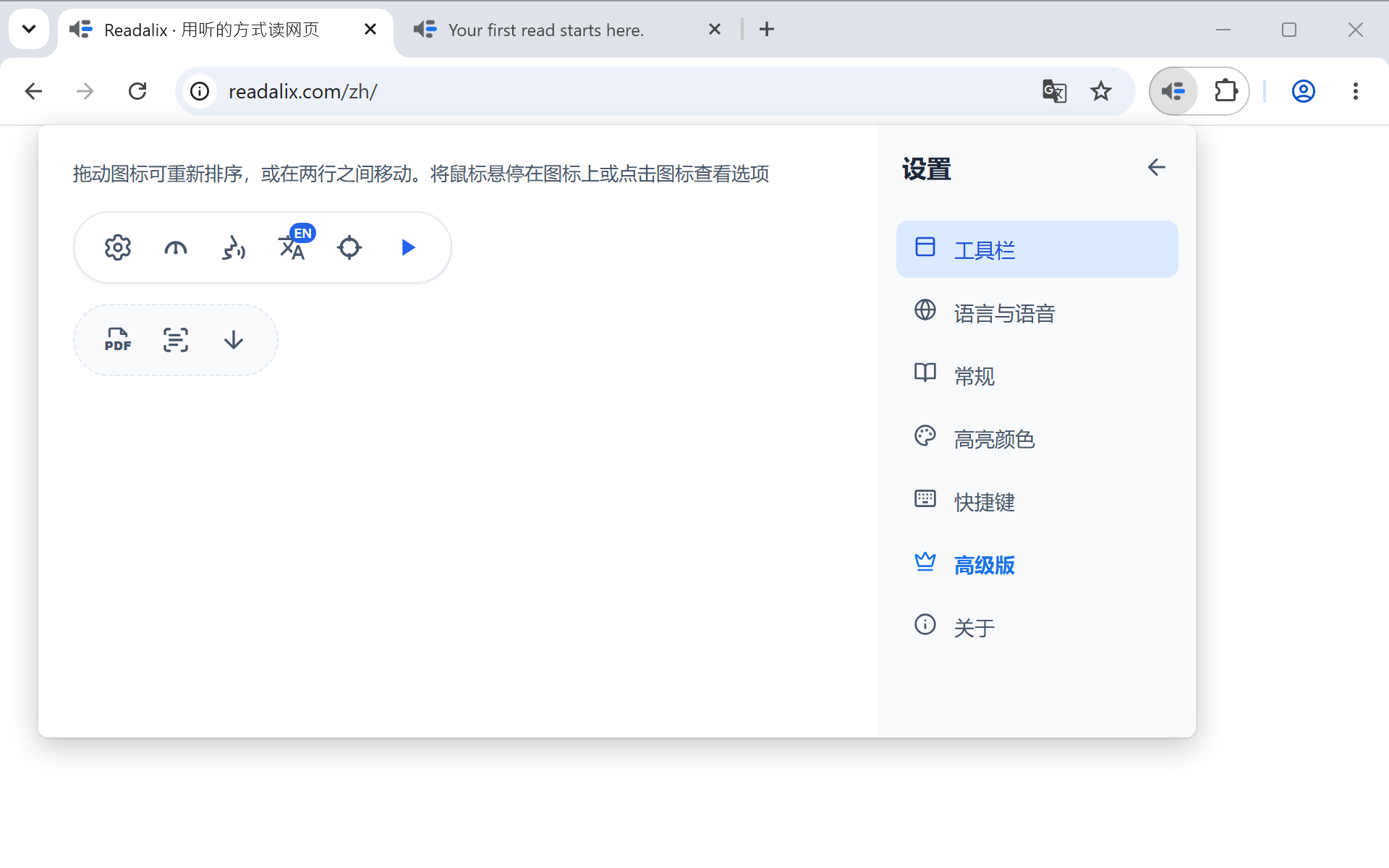The height and width of the screenshot is (868, 1389).
Task: Close the Readalix 用听的方式读网页 tab
Action: (370, 29)
